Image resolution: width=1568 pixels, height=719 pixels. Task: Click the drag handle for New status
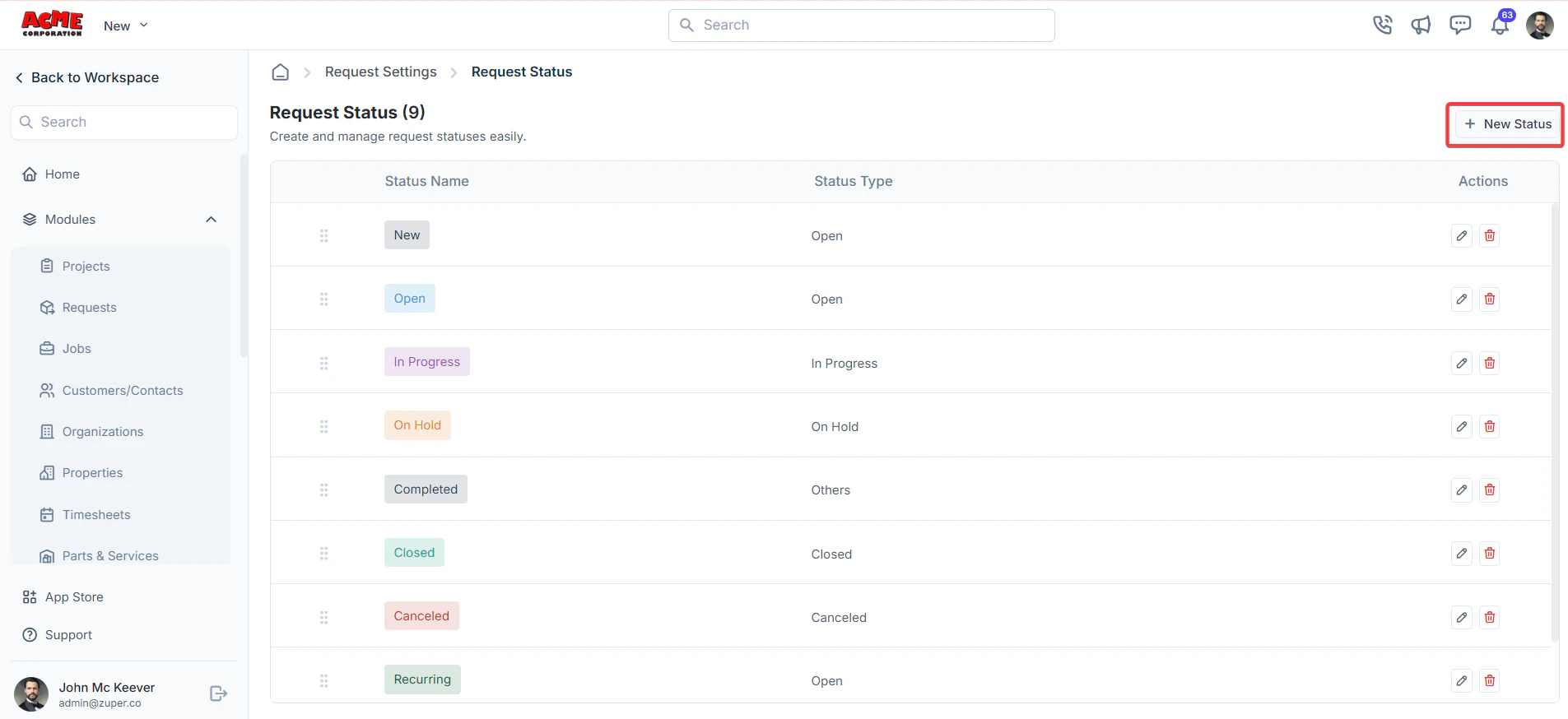(x=324, y=236)
